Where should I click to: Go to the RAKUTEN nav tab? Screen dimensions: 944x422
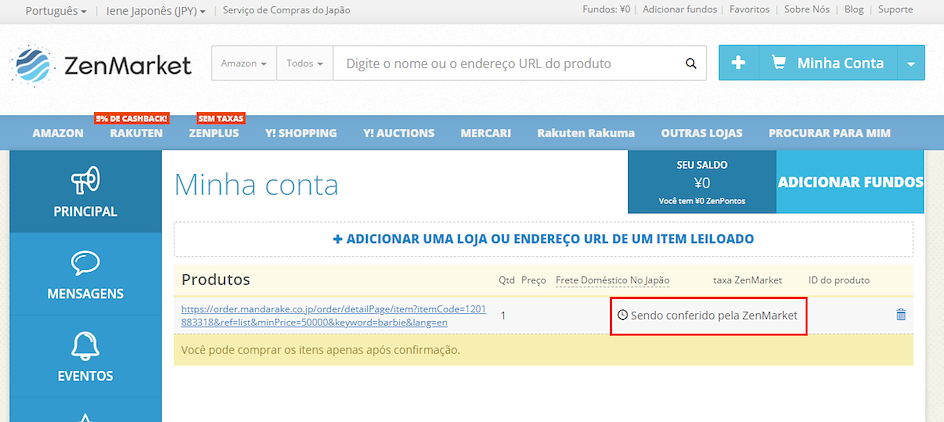click(136, 133)
